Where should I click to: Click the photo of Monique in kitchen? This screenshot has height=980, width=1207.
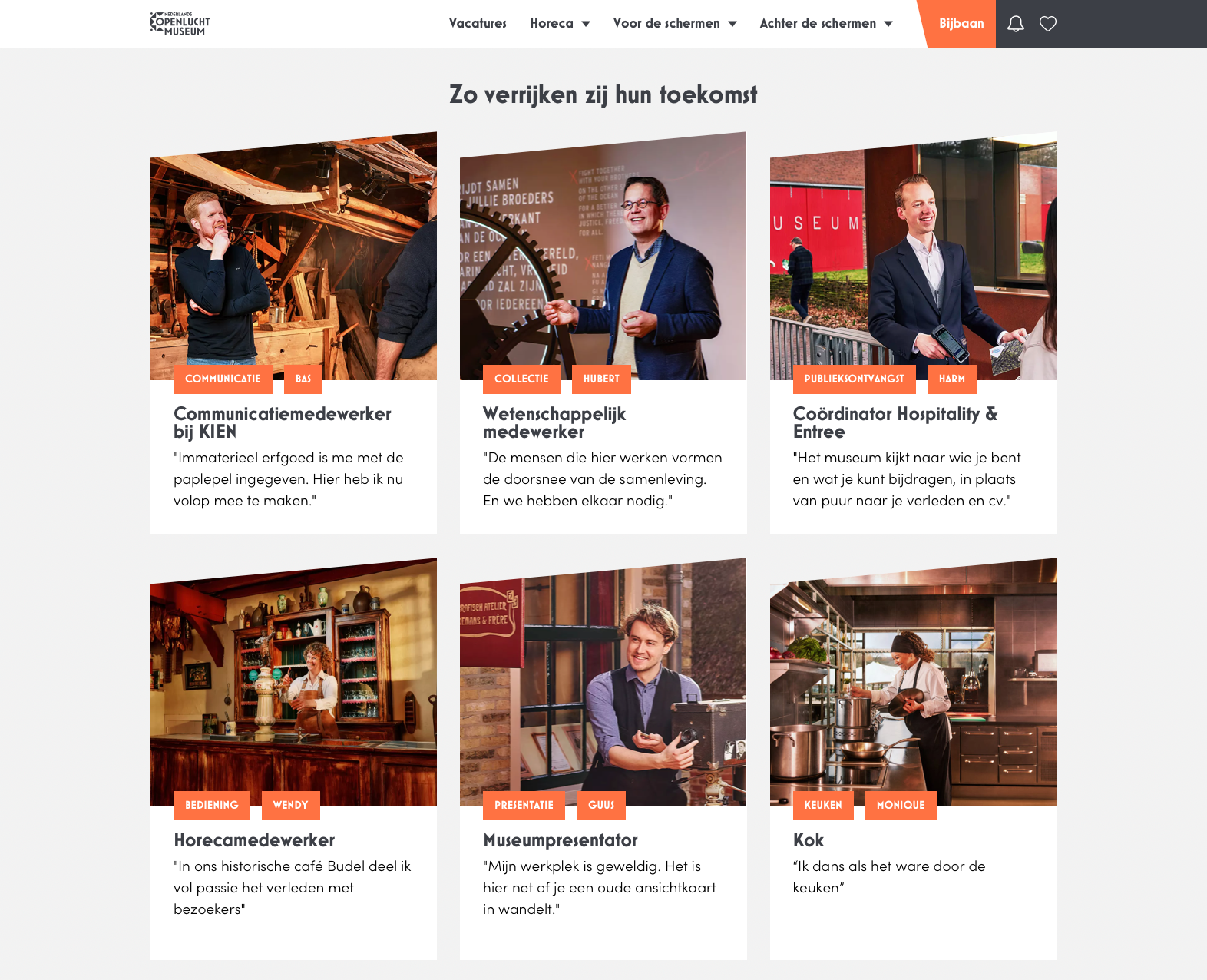pos(913,682)
